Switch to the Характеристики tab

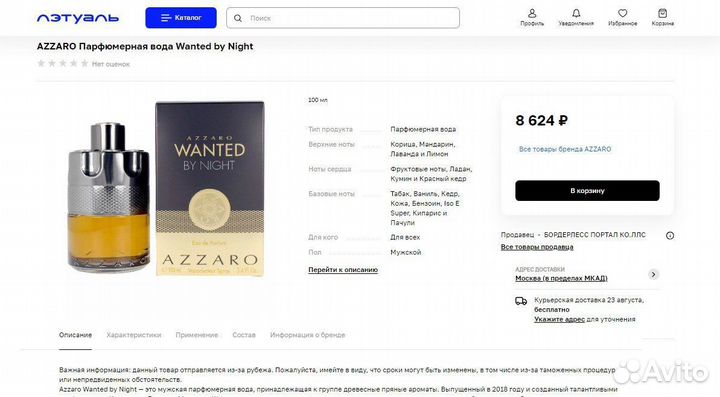tap(134, 335)
